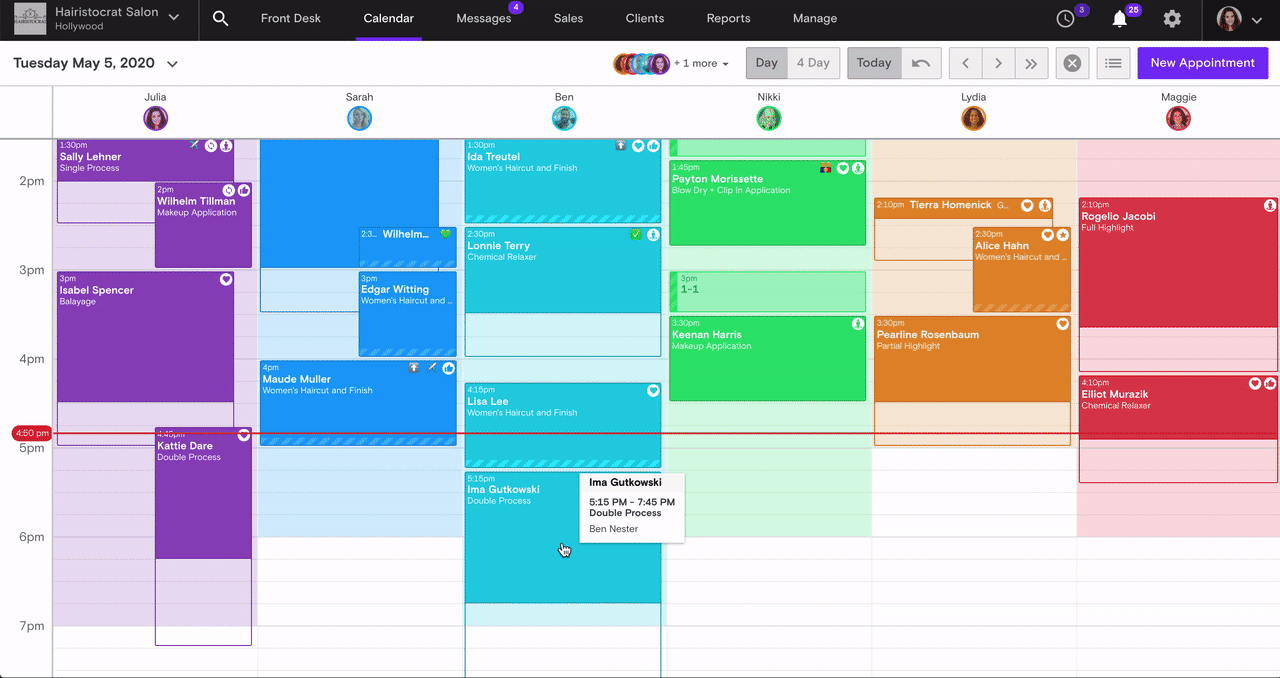Go to next day with right chevron
Image resolution: width=1280 pixels, height=678 pixels.
coord(998,63)
